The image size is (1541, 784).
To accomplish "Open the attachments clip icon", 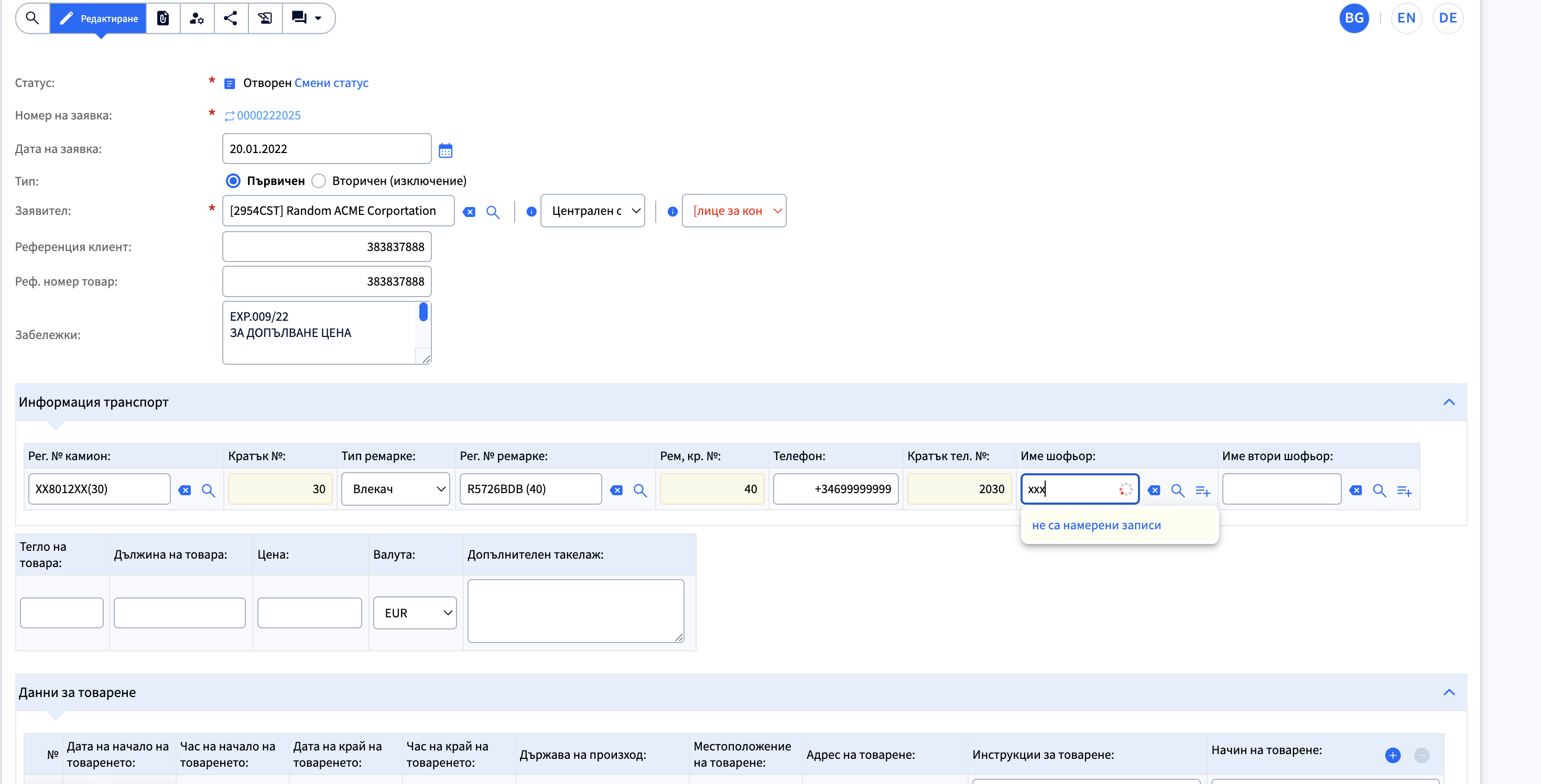I will coord(162,18).
